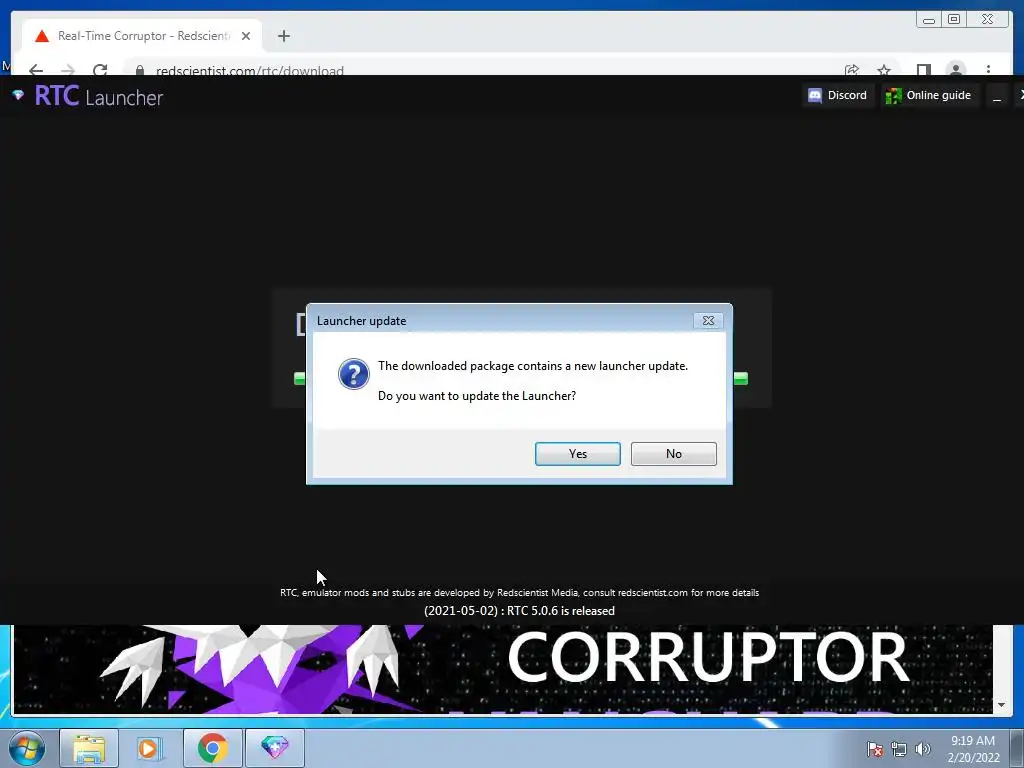This screenshot has height=768, width=1024.
Task: Select the Real-Time Corruptor Chrome tab
Action: tap(142, 36)
